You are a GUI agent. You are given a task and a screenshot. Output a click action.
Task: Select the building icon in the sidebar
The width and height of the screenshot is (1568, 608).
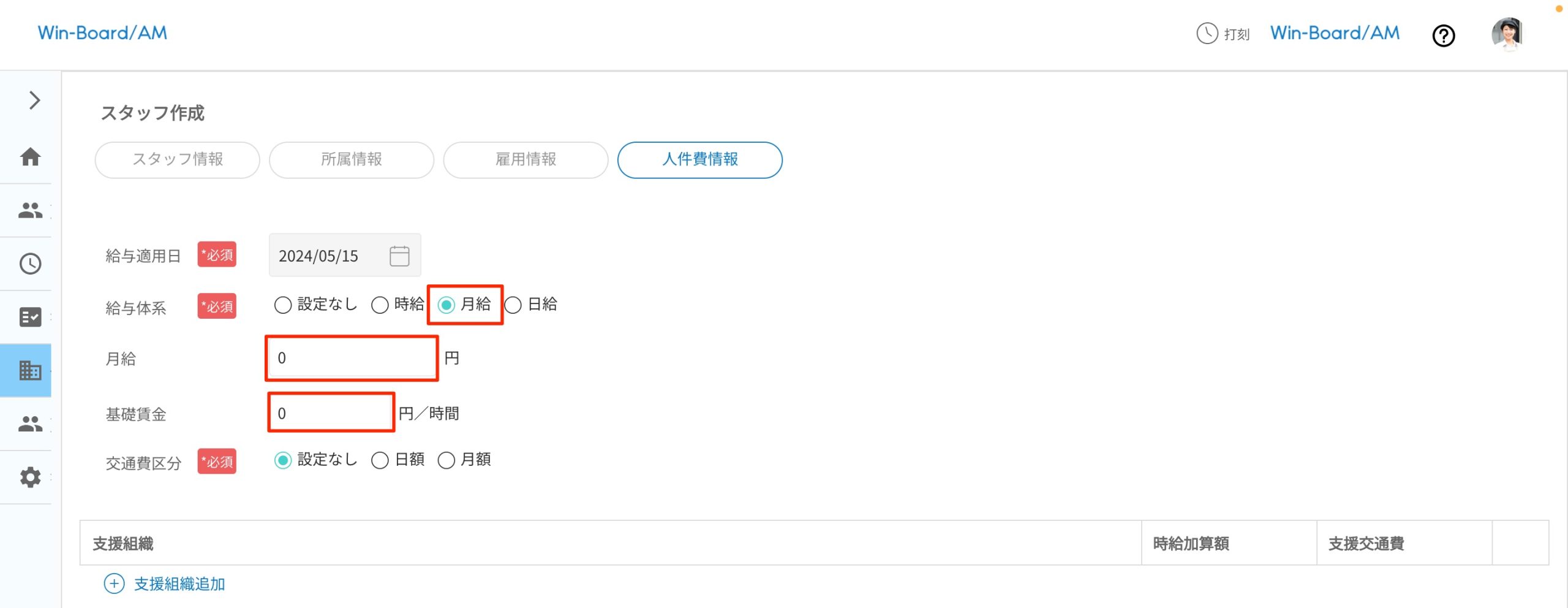coord(30,370)
